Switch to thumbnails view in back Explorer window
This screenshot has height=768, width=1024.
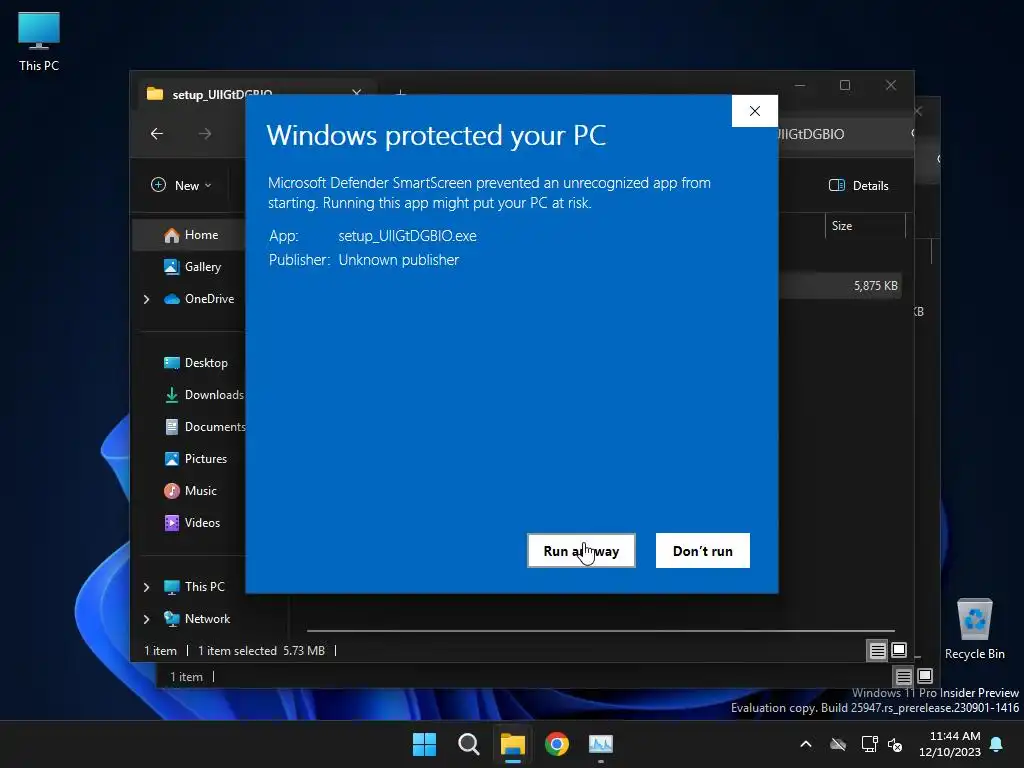tap(925, 676)
